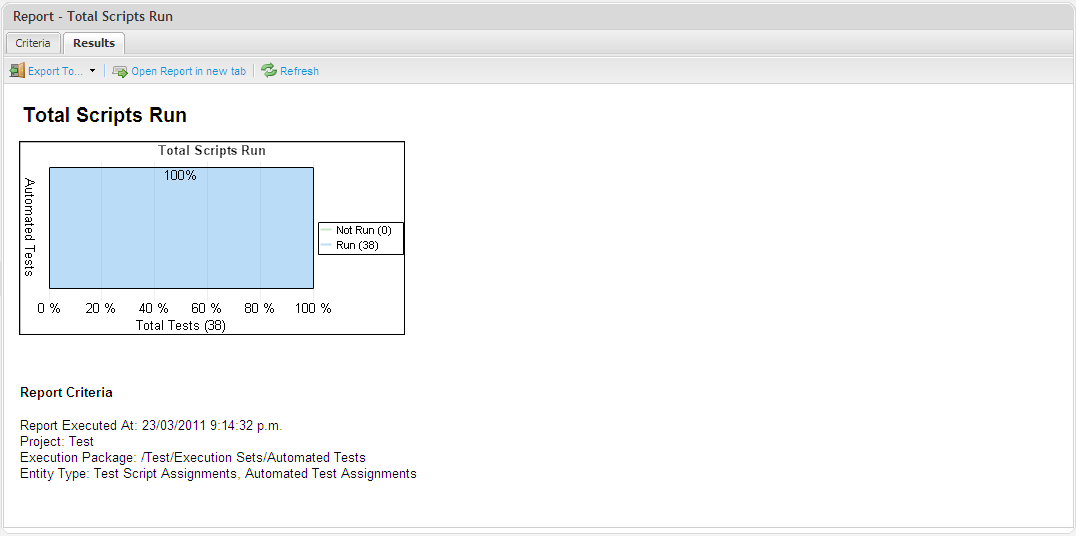
Task: Click the Automated Tests vertical axis label
Action: point(30,227)
